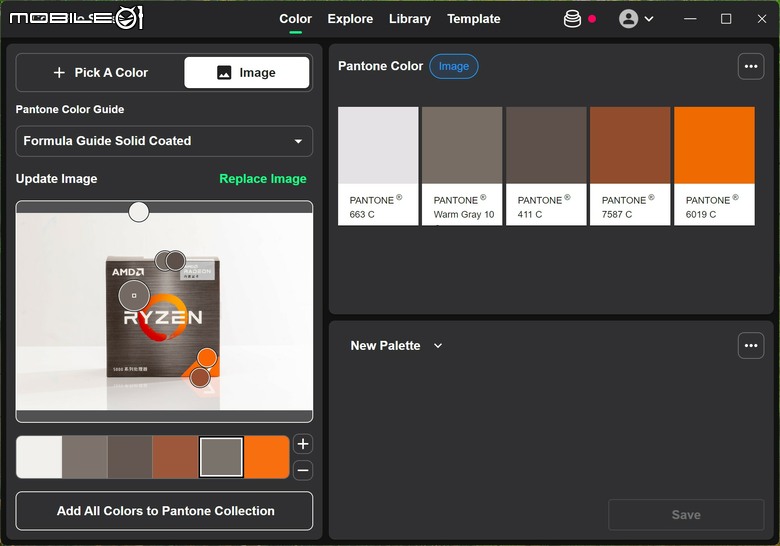Image resolution: width=780 pixels, height=546 pixels.
Task: Select the brown picker circle below orange
Action: pos(200,377)
